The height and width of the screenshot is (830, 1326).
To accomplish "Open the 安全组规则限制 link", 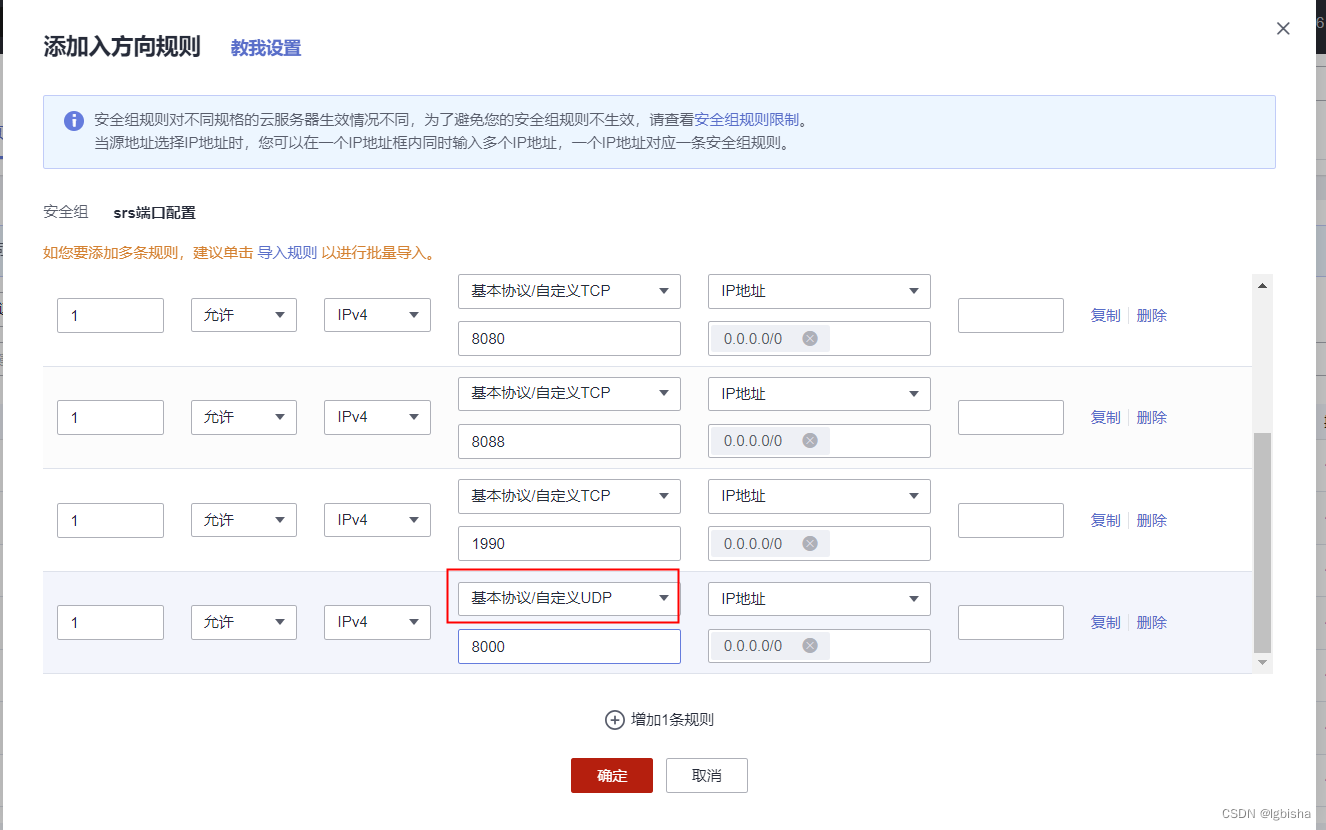I will point(747,120).
